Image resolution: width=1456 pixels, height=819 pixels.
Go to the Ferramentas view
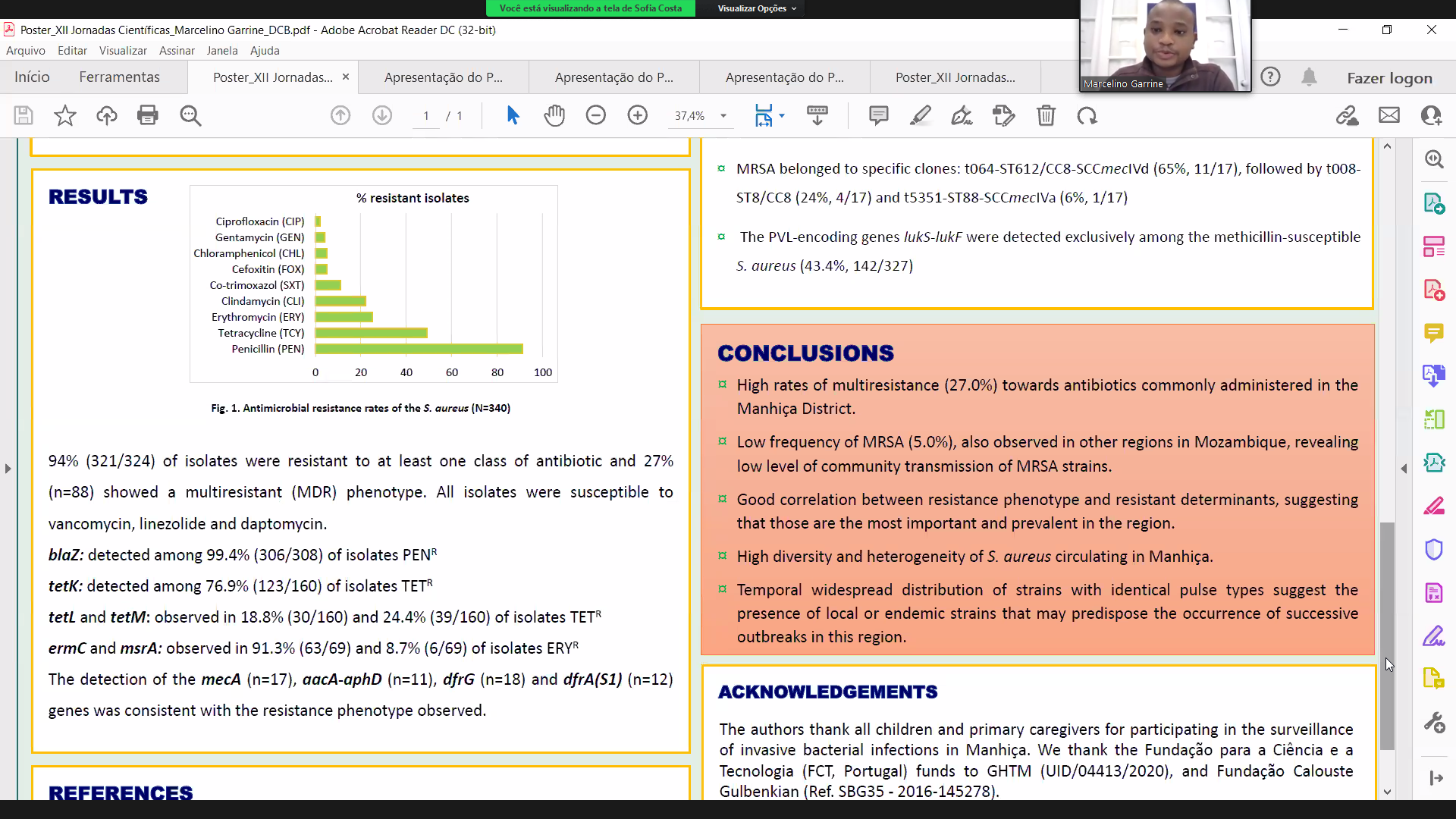(x=119, y=77)
